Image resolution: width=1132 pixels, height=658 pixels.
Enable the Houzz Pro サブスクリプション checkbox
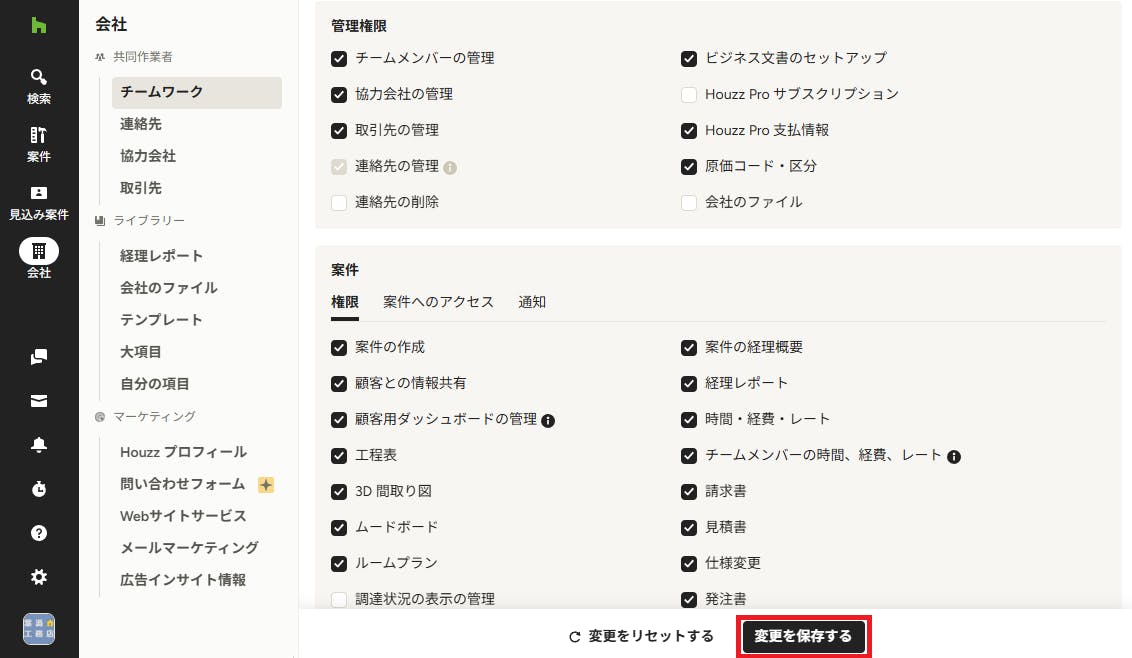[x=689, y=95]
